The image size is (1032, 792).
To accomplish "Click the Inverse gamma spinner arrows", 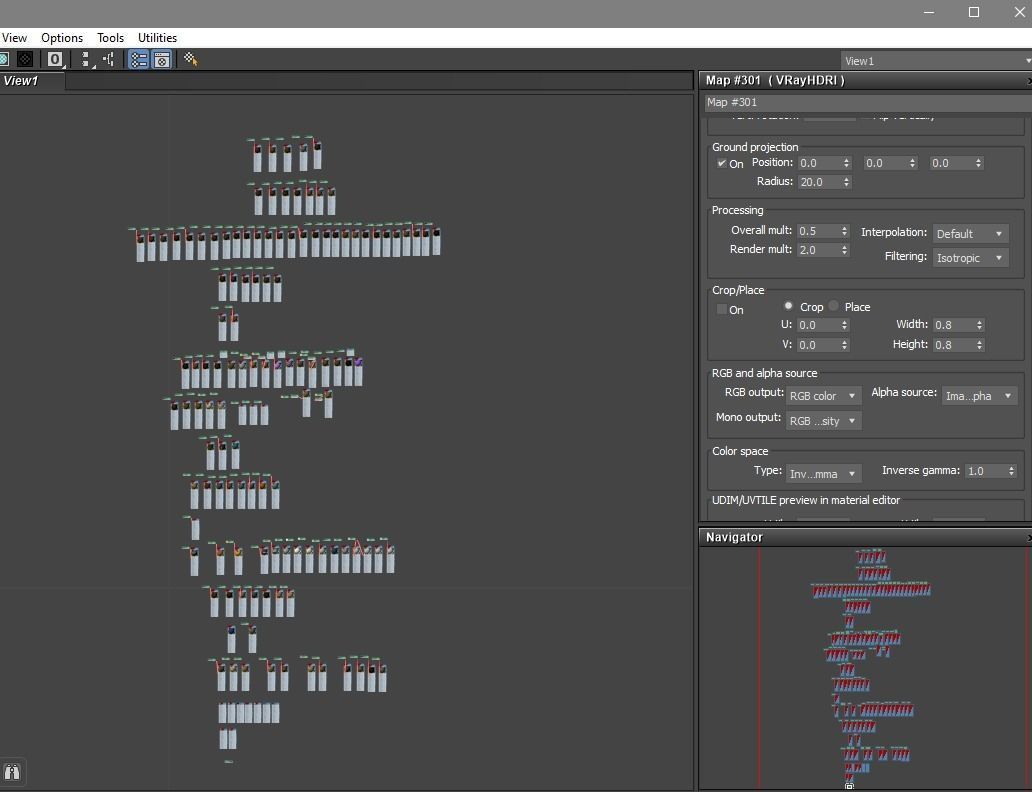I will (1011, 471).
